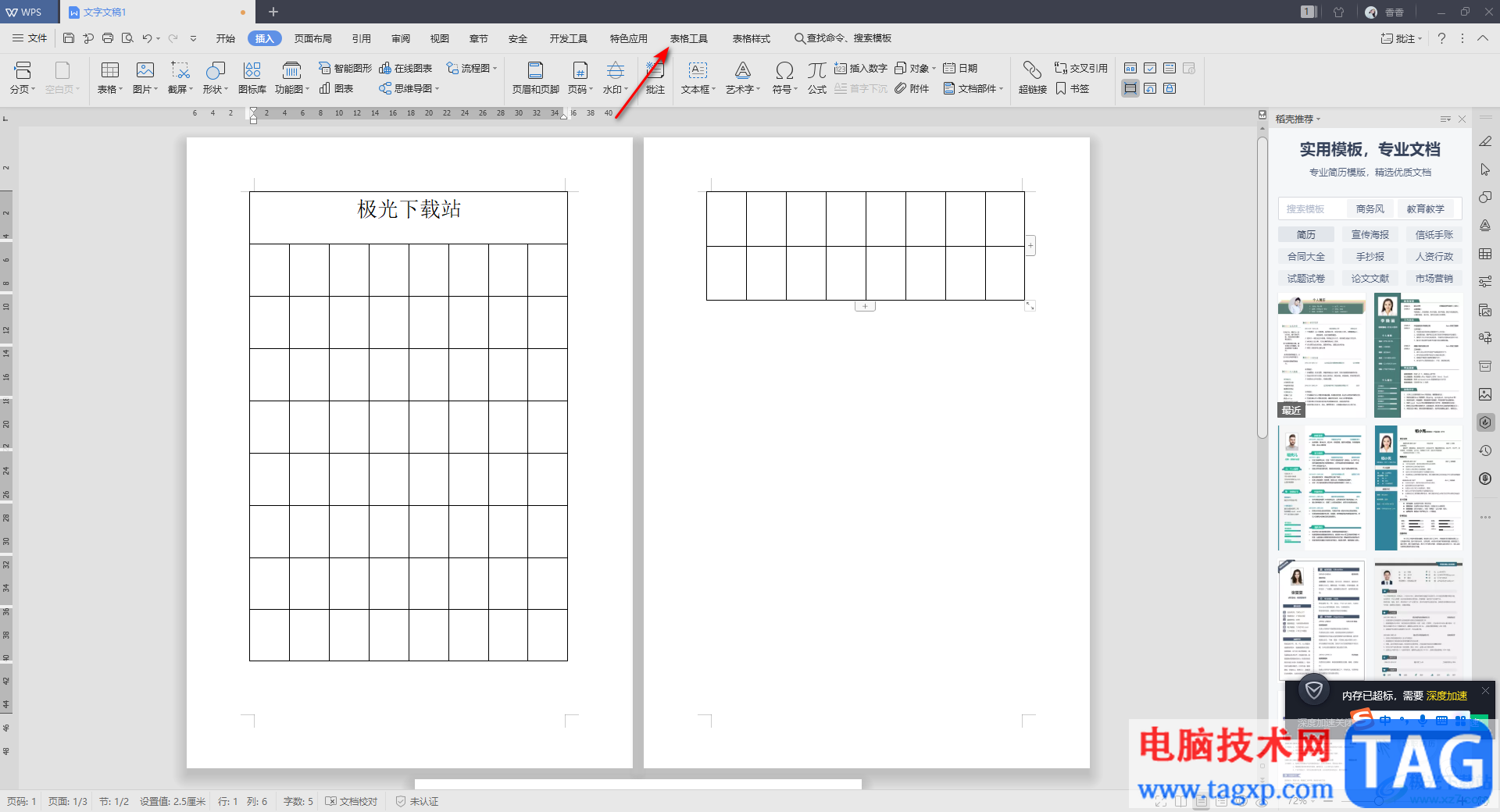
Task: Select the Marketing (市场营销) template category
Action: [1434, 278]
